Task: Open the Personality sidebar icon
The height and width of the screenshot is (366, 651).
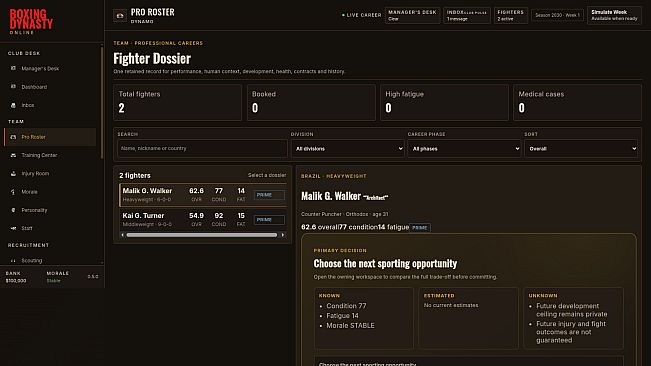Action: tap(13, 210)
